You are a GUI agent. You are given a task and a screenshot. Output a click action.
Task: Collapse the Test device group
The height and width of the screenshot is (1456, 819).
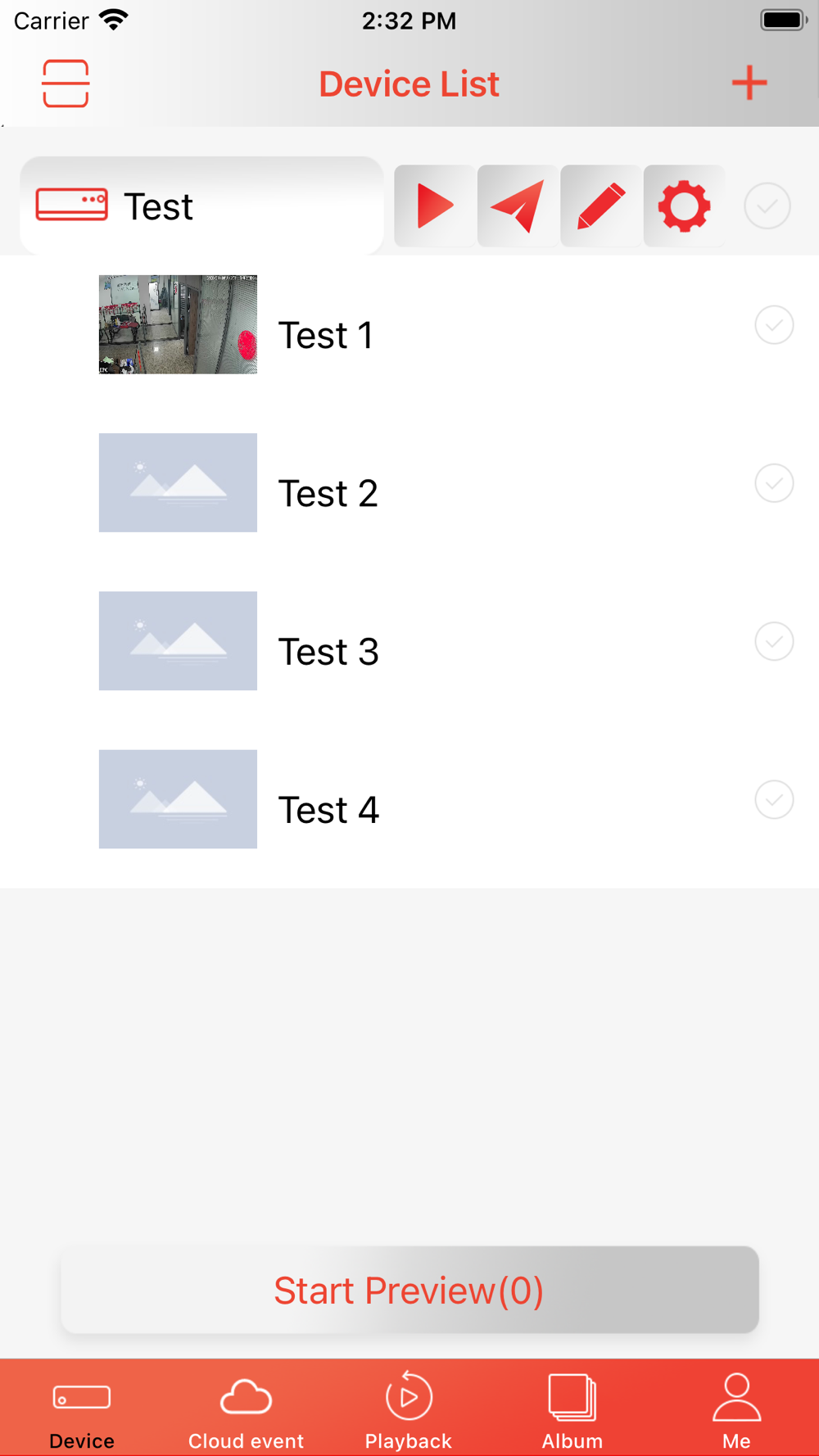point(201,206)
